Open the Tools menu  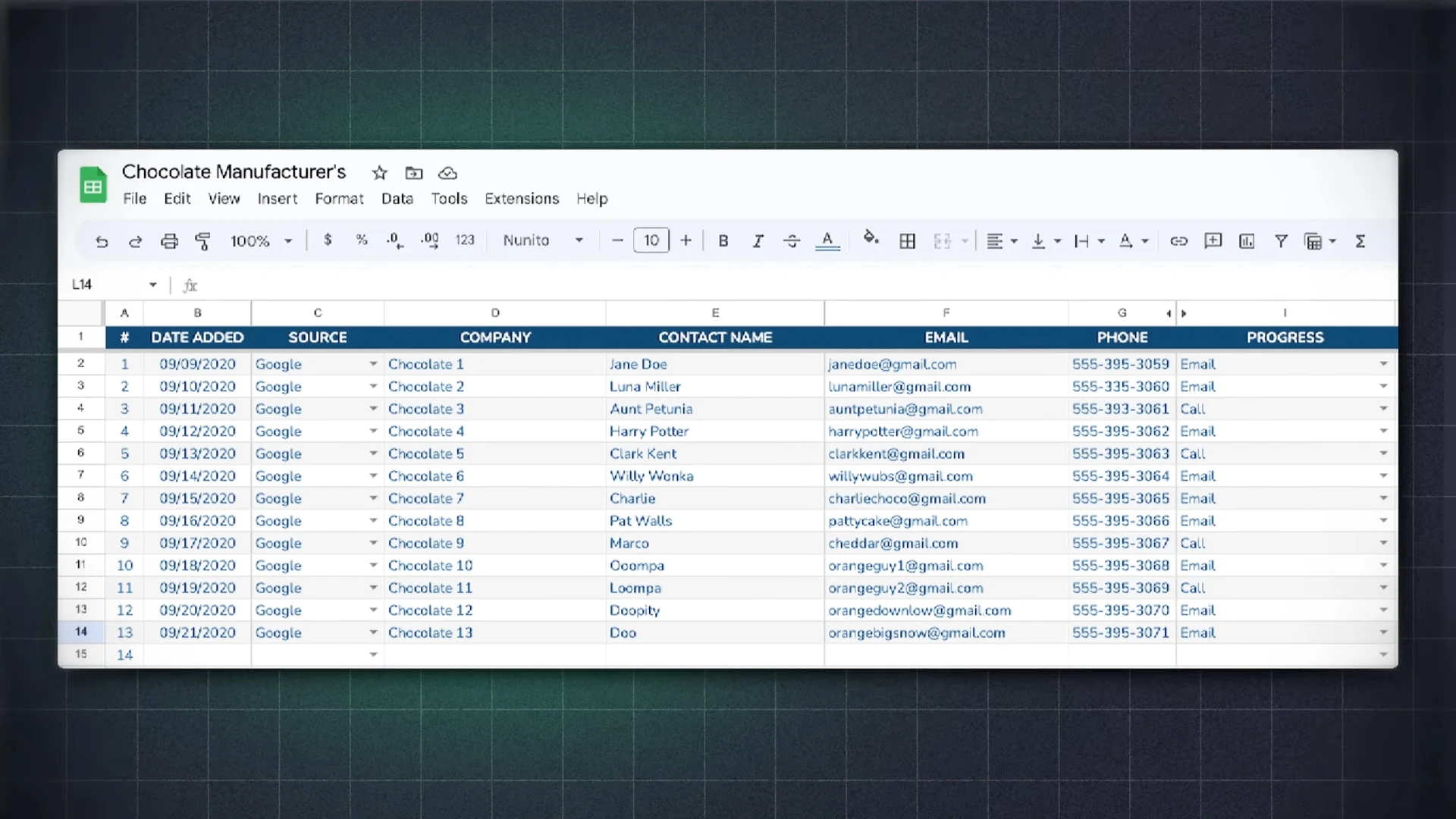(x=449, y=199)
